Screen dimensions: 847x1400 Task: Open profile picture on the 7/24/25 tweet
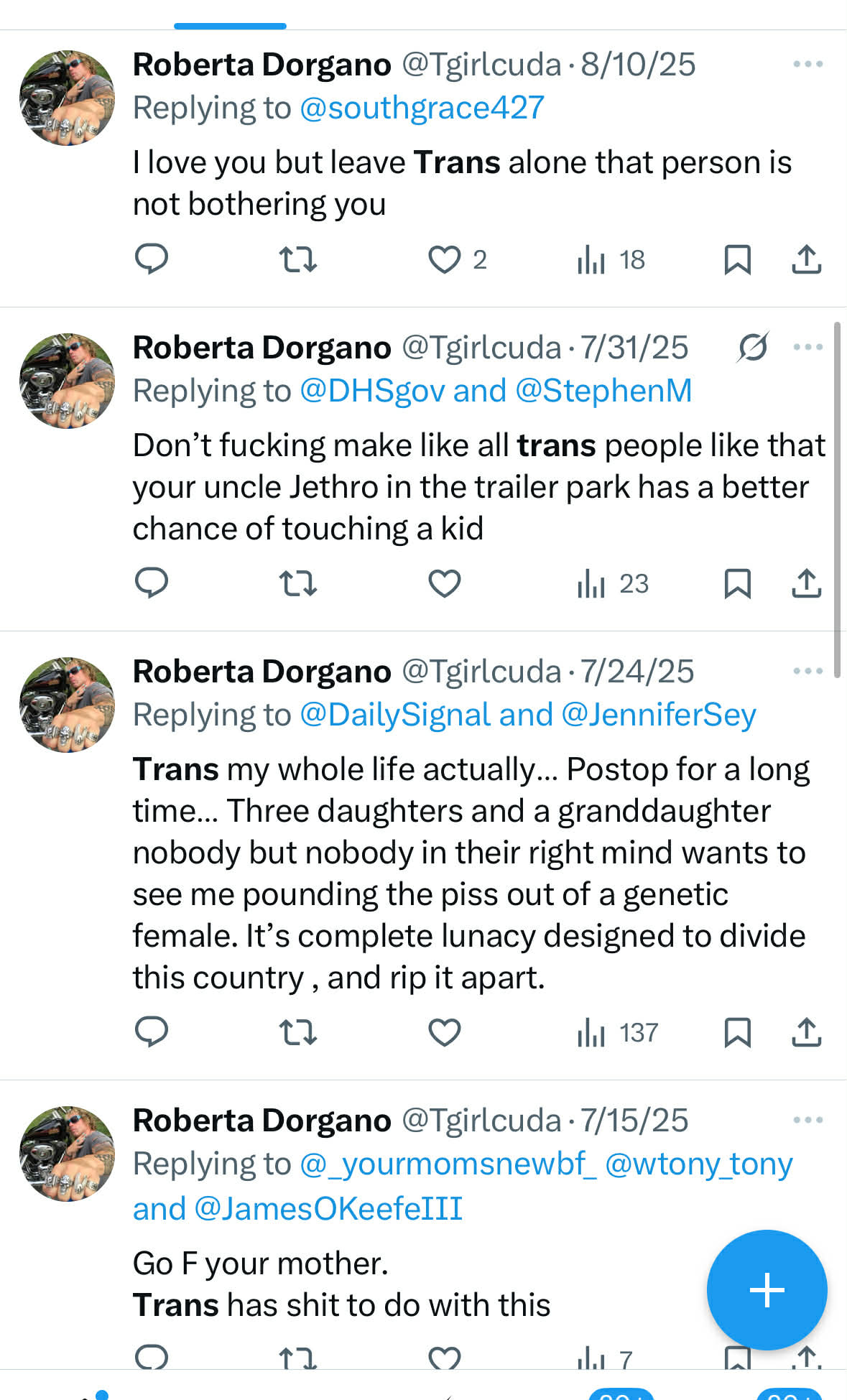click(67, 705)
